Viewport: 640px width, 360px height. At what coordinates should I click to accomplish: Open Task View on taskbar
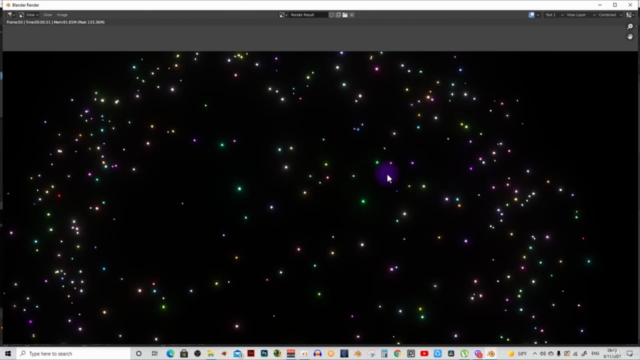point(155,353)
